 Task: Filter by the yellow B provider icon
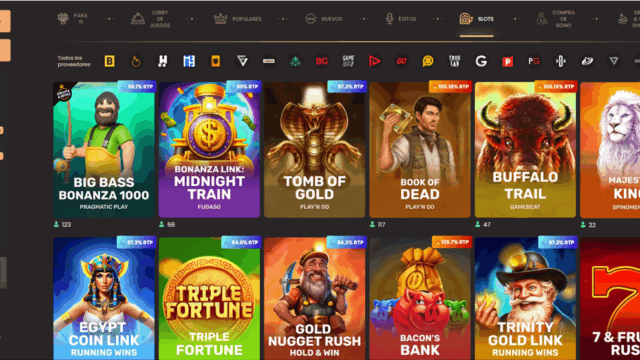pyautogui.click(x=109, y=61)
